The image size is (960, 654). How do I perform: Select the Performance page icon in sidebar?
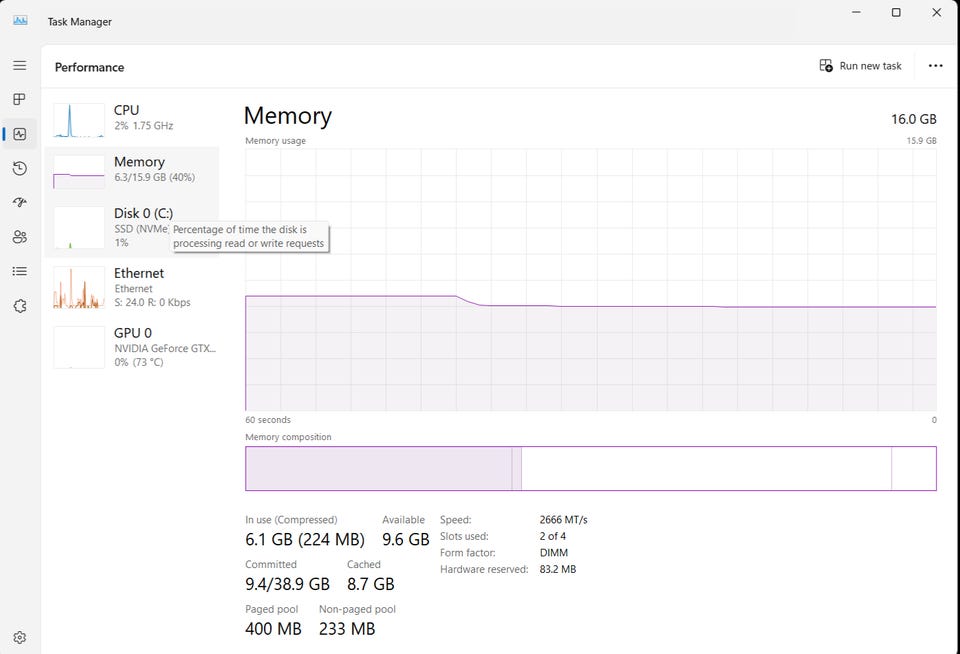(19, 134)
